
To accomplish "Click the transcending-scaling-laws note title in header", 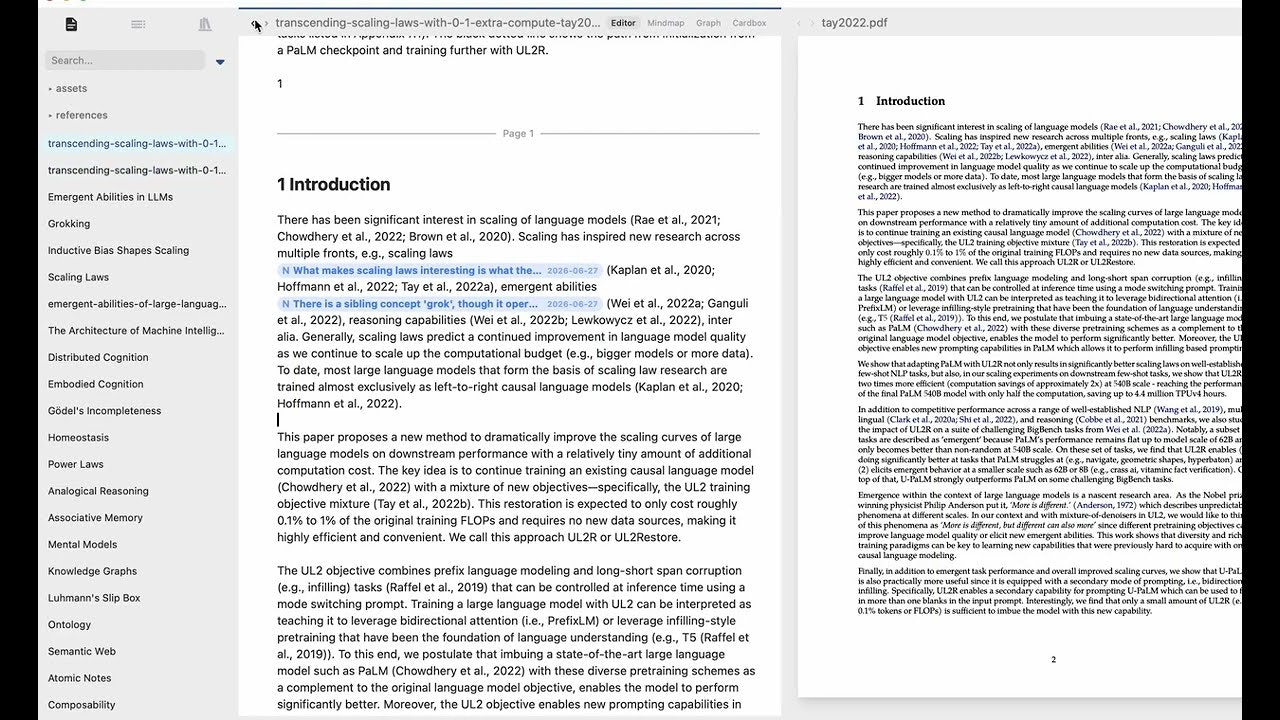I will [438, 22].
